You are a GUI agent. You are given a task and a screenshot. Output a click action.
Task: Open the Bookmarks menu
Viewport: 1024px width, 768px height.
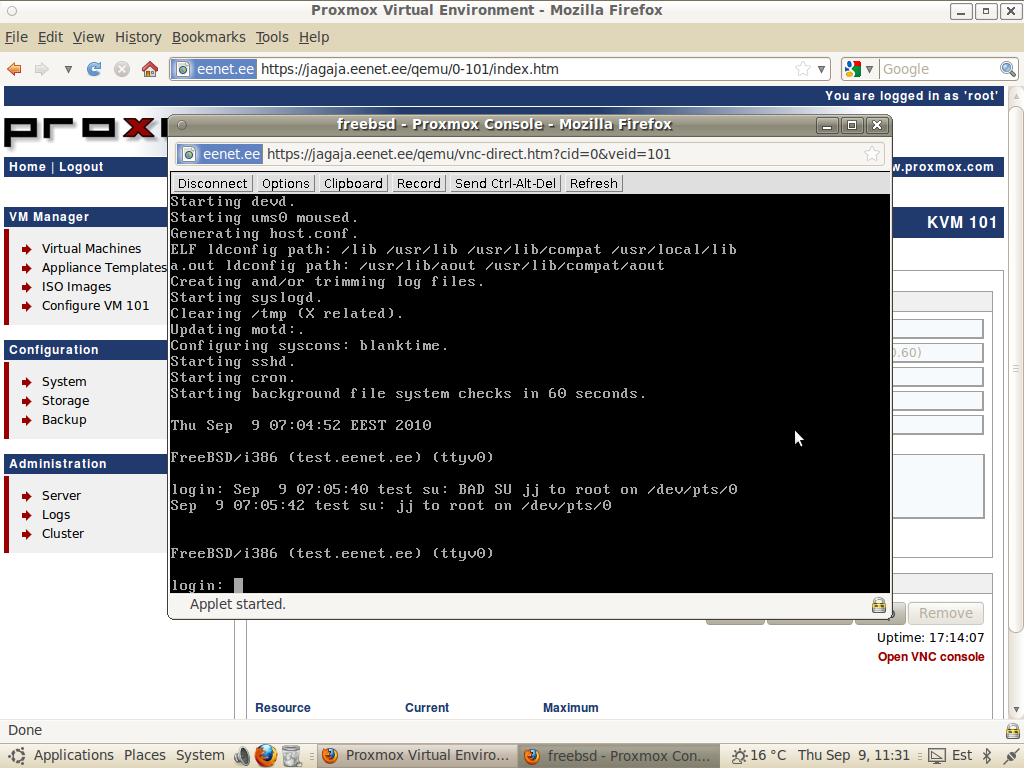(x=208, y=37)
